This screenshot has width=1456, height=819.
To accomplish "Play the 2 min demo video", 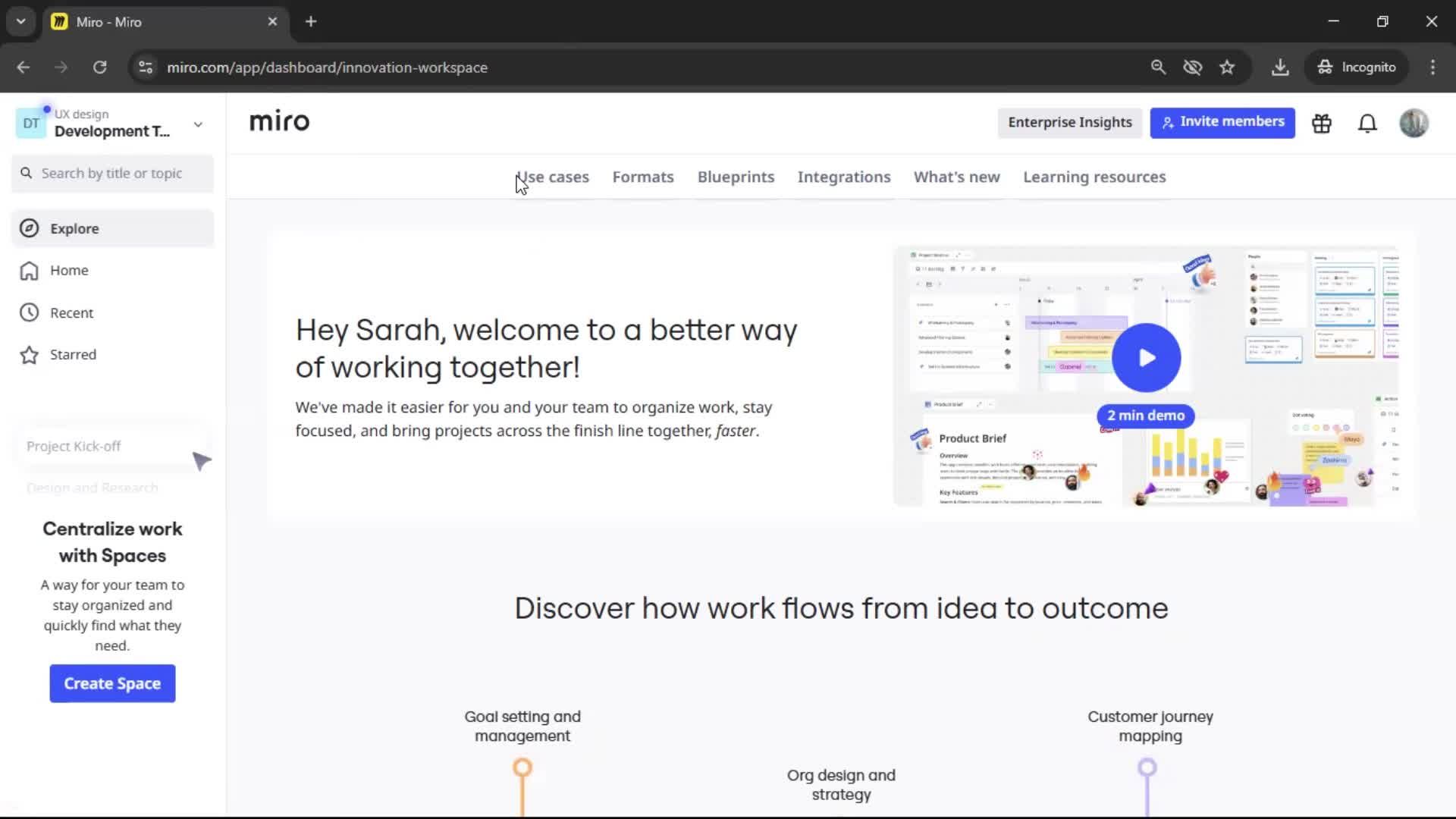I will pyautogui.click(x=1146, y=358).
